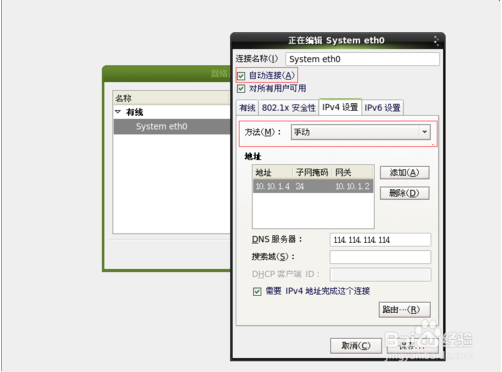
Task: Click the 删除(D) button
Action: coord(405,193)
